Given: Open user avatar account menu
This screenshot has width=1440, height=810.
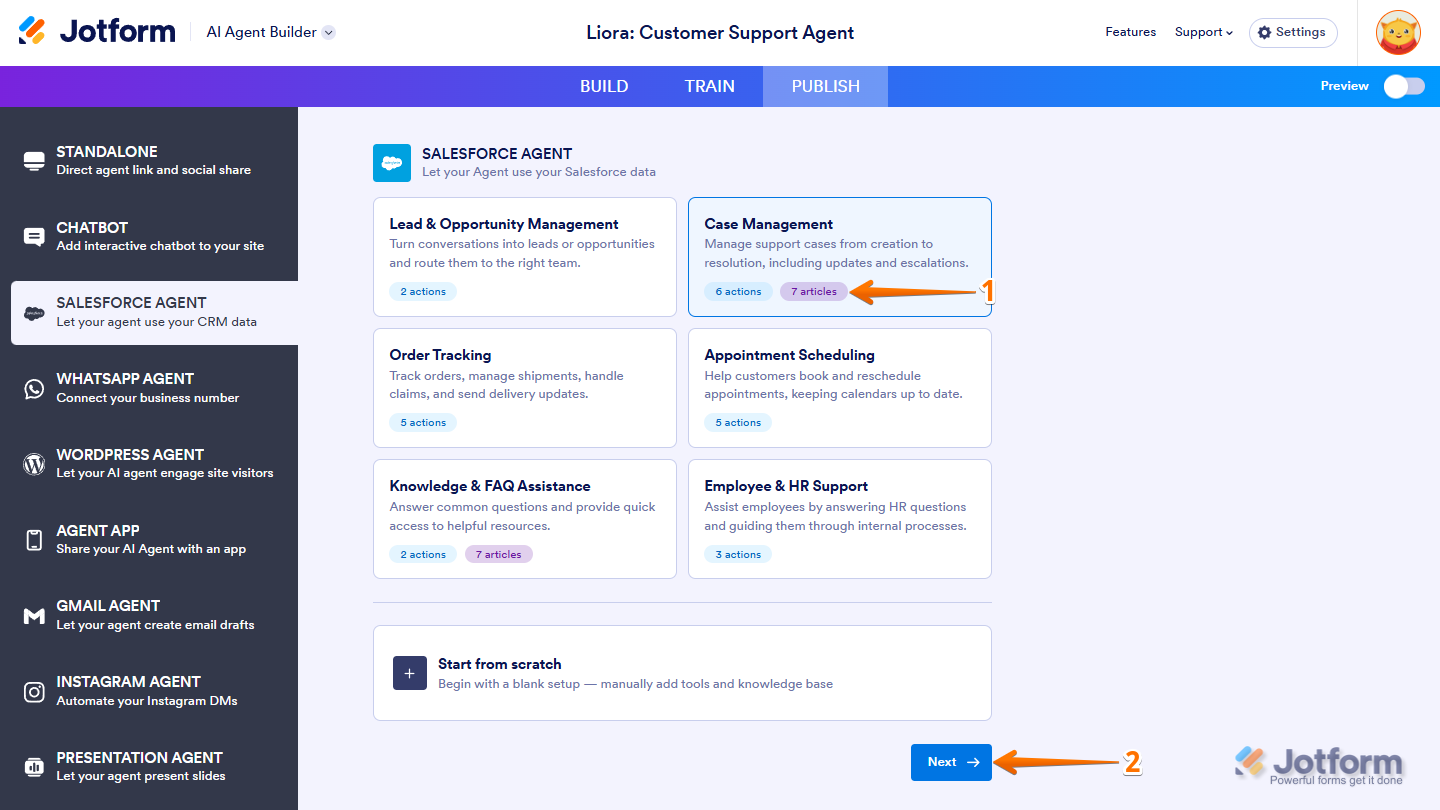Looking at the screenshot, I should click(x=1398, y=32).
